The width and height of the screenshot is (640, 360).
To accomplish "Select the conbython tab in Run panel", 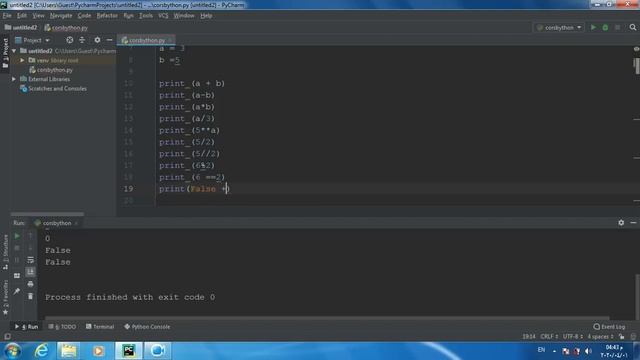I will [56, 223].
